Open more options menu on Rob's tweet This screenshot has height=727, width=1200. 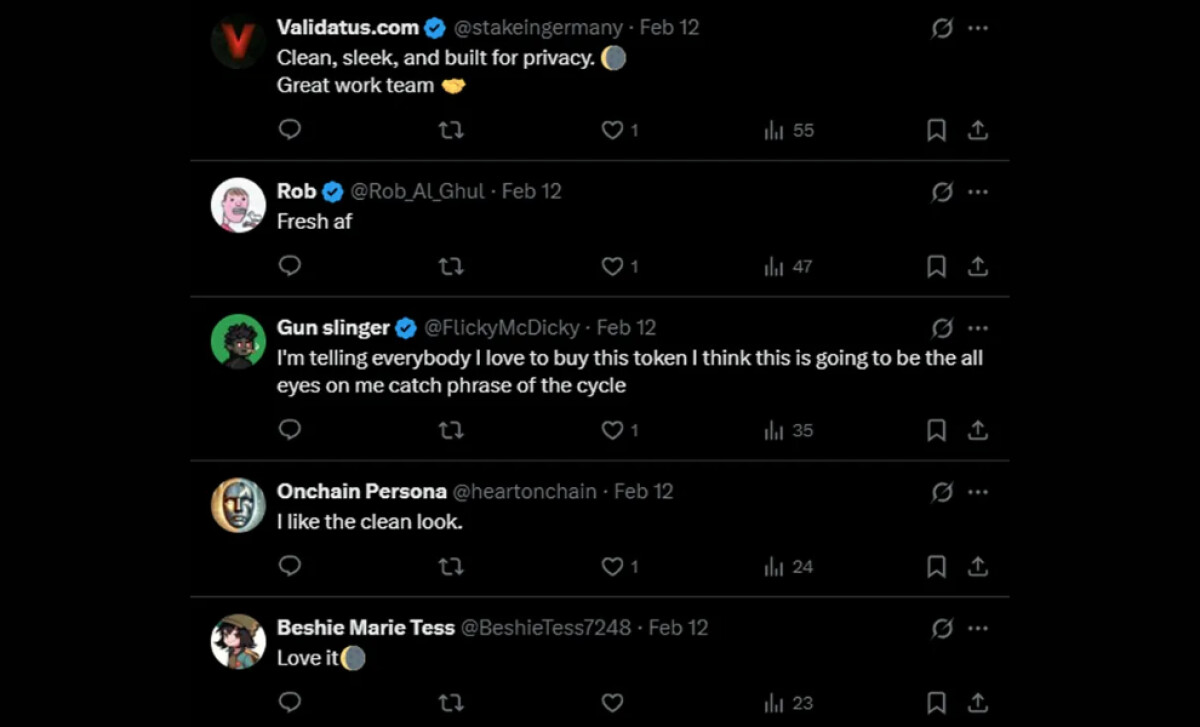pos(978,192)
